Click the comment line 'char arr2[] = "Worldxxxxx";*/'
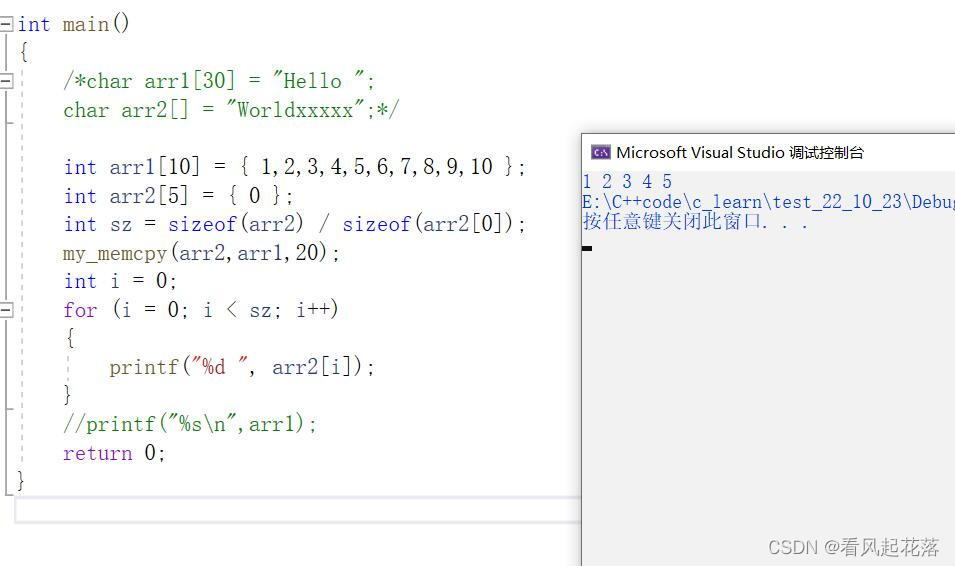Screen dimensions: 955x566 pyautogui.click(x=231, y=110)
